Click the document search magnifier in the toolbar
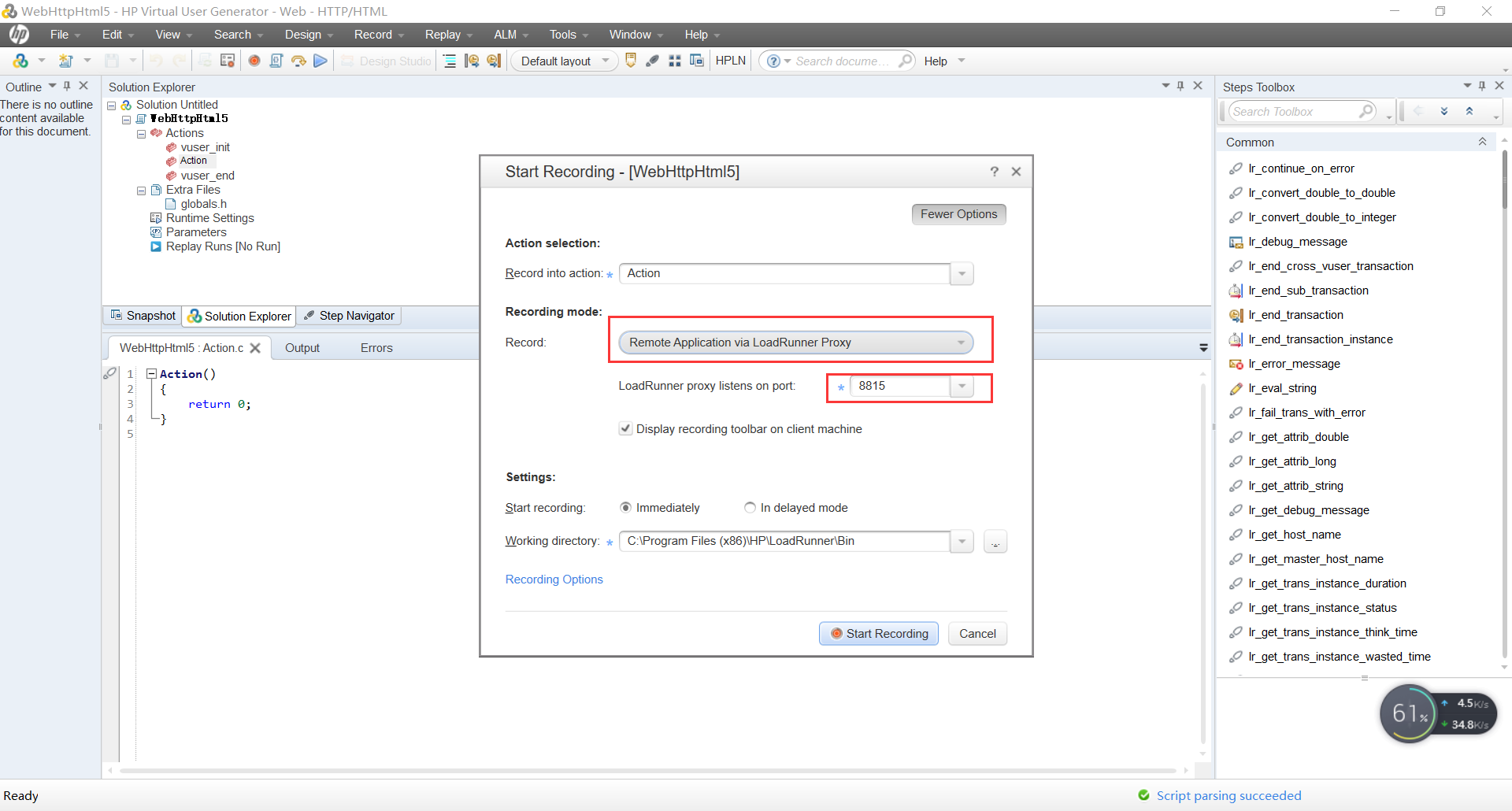1512x811 pixels. tap(906, 61)
